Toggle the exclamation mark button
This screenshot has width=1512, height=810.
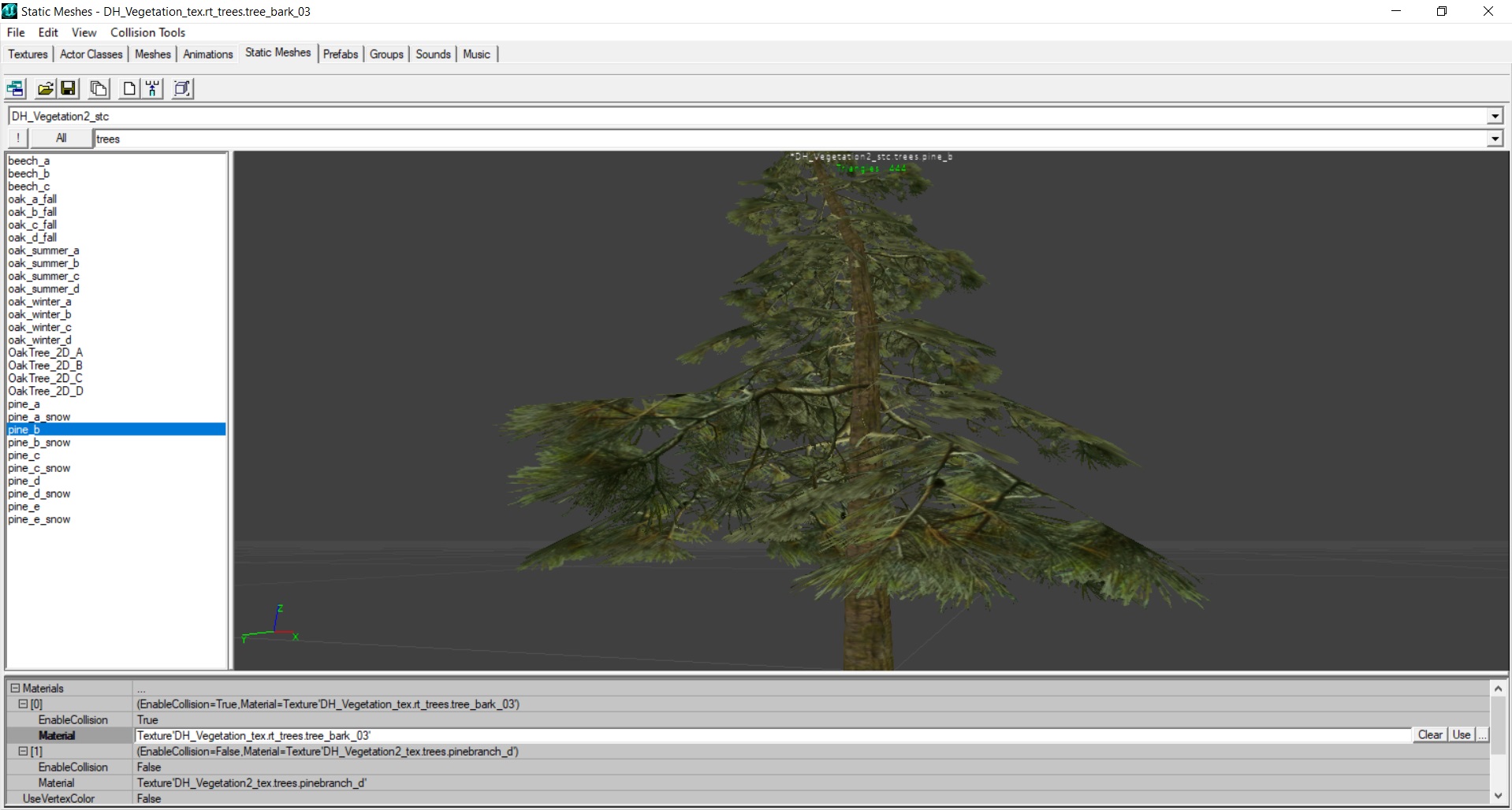coord(18,138)
